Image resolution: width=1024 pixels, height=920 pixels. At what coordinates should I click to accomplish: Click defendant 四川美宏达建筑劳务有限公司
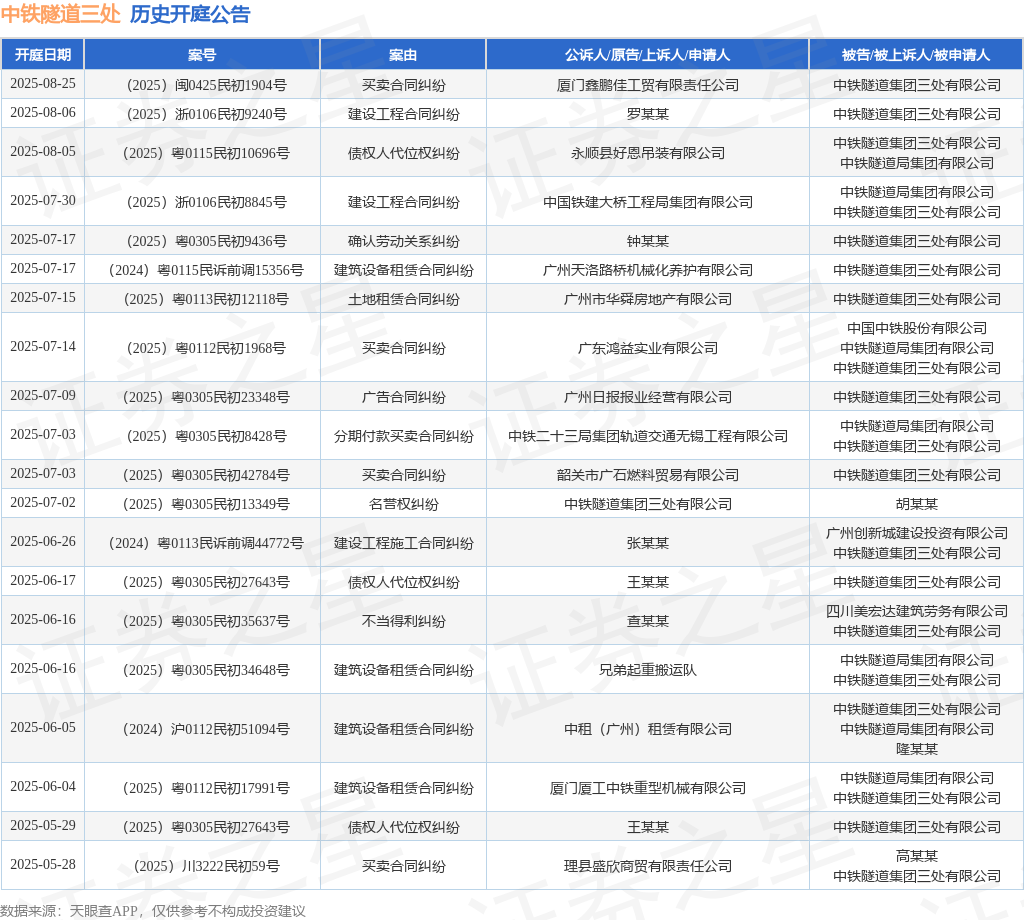pyautogui.click(x=917, y=611)
